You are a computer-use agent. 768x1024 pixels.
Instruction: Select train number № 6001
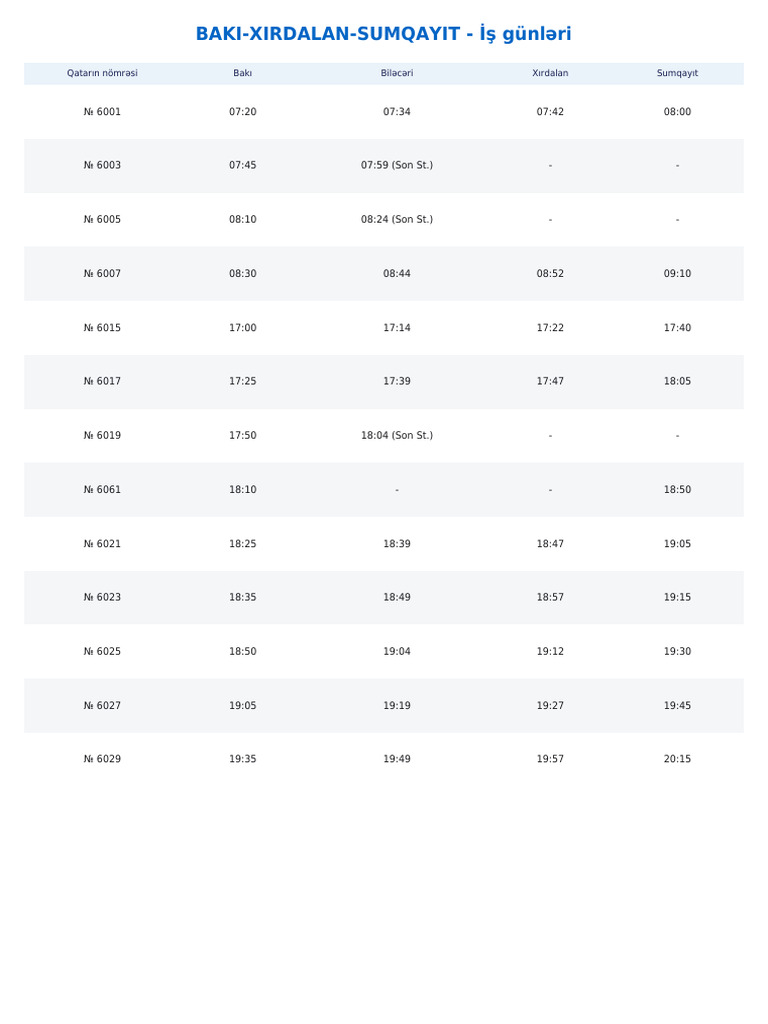(x=102, y=112)
